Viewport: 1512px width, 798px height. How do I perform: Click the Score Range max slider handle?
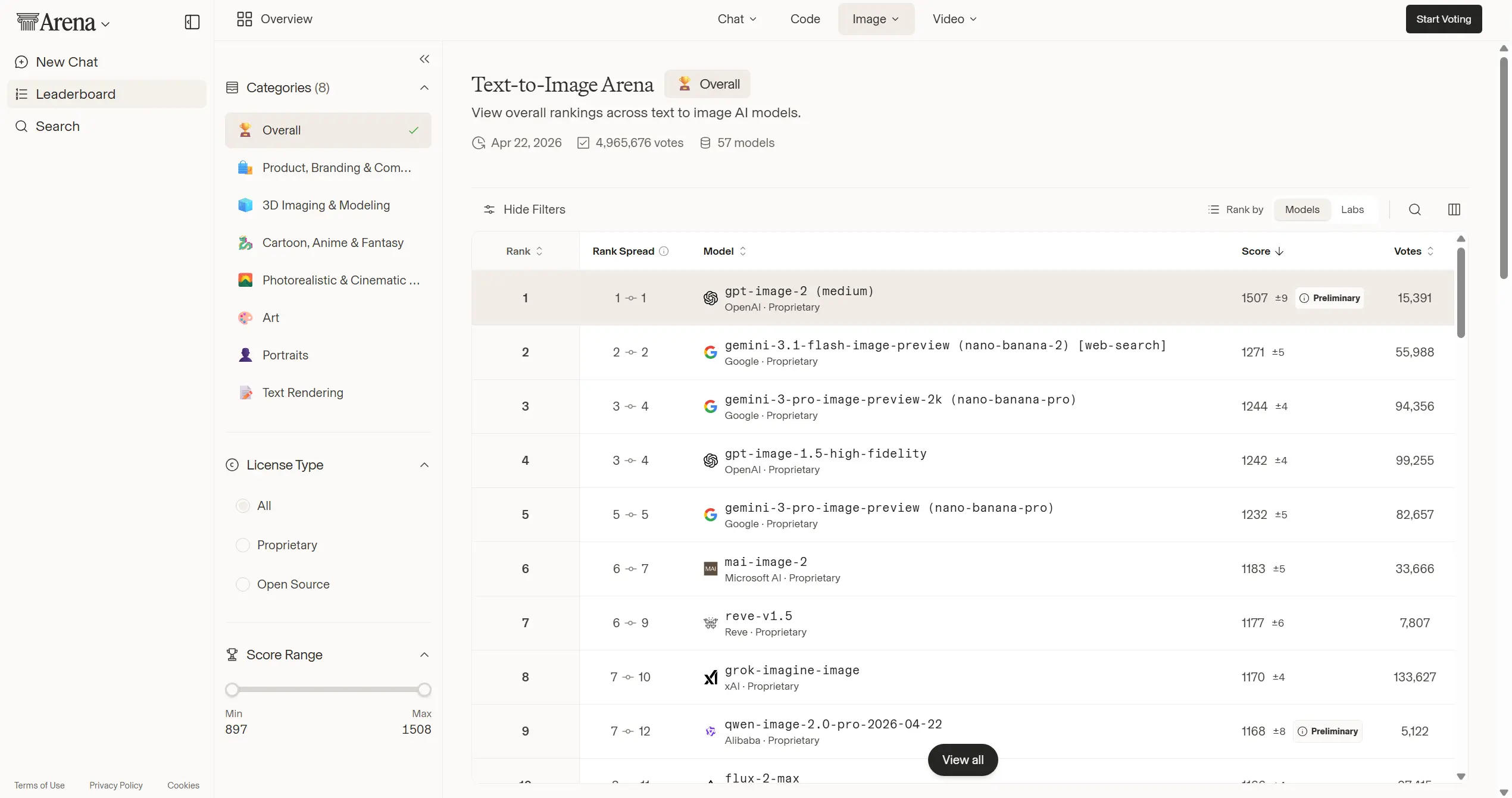click(x=424, y=690)
